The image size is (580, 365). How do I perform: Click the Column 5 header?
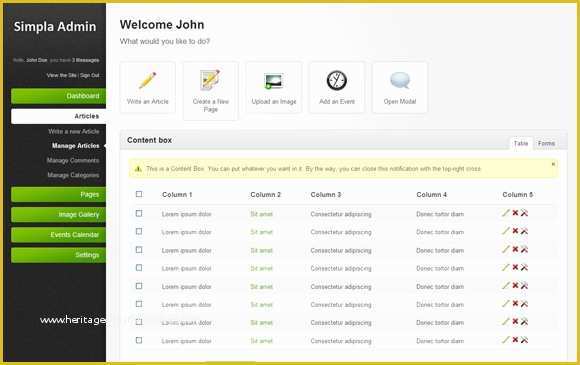pos(517,195)
